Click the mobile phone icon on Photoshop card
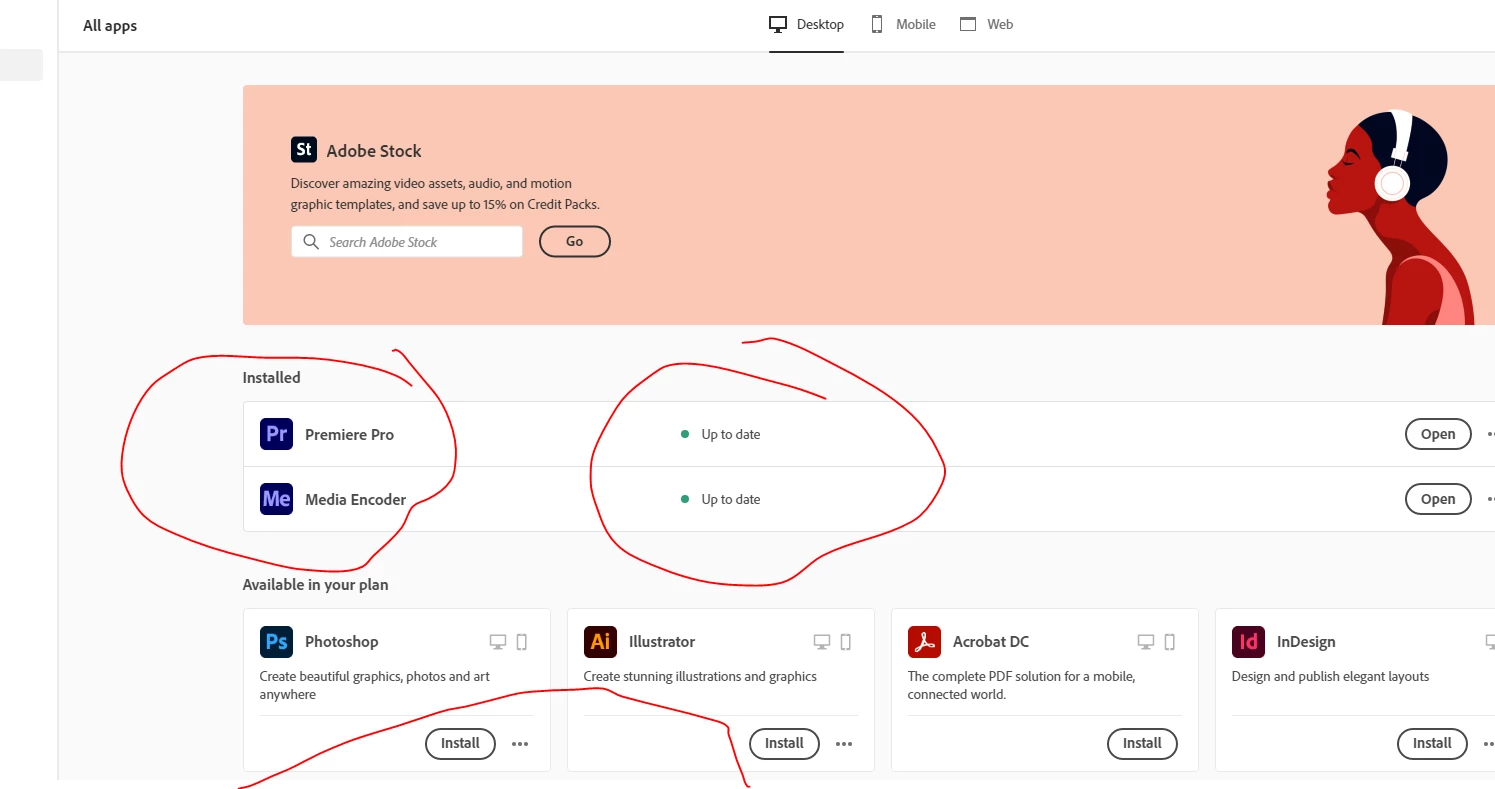Viewport: 1495px width, 789px height. [x=521, y=642]
